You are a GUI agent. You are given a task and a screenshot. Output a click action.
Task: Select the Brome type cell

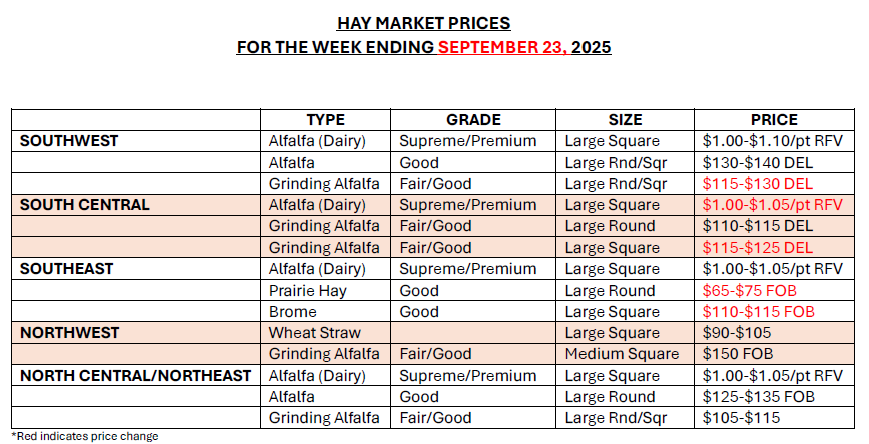point(292,311)
